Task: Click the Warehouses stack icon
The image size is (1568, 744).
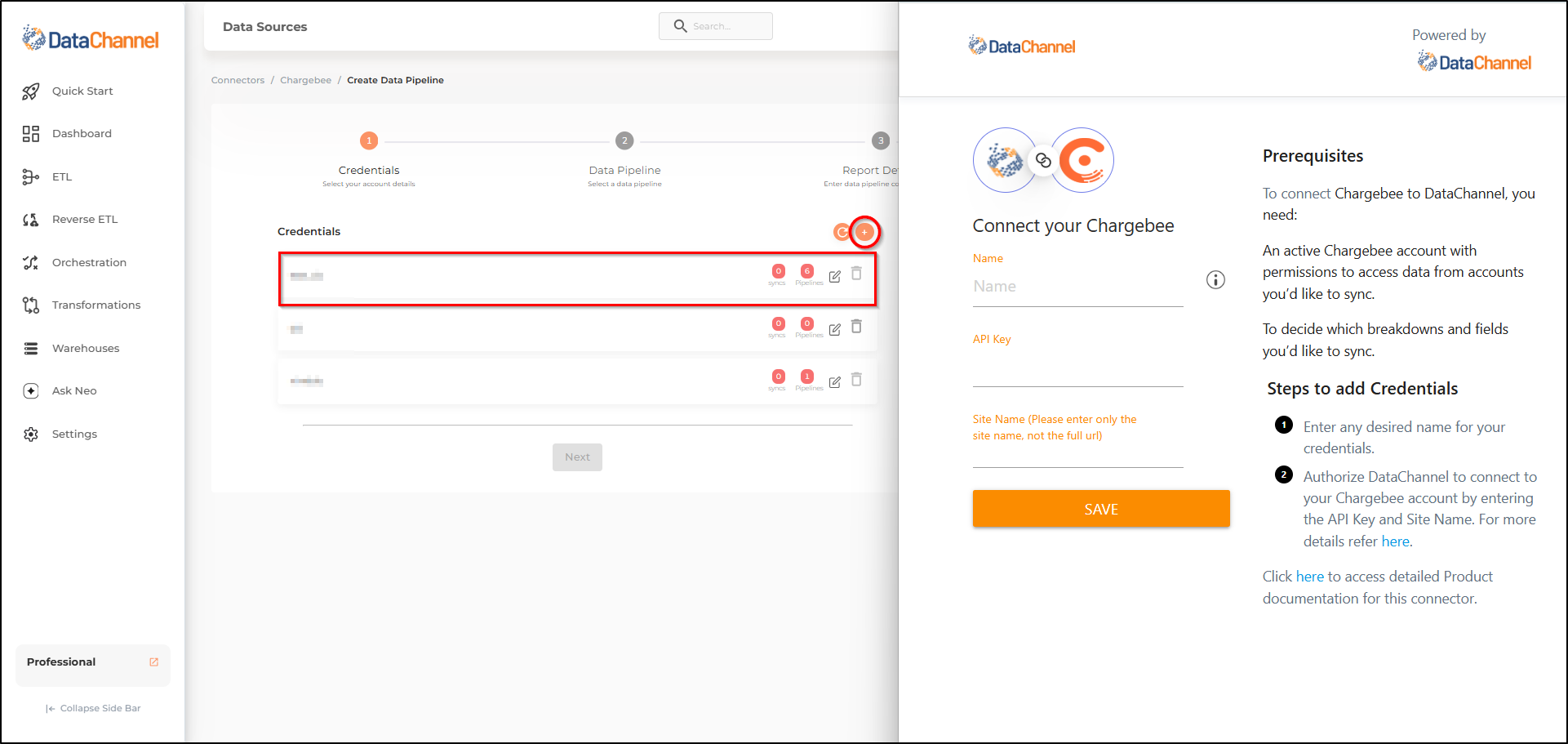Action: [x=31, y=348]
